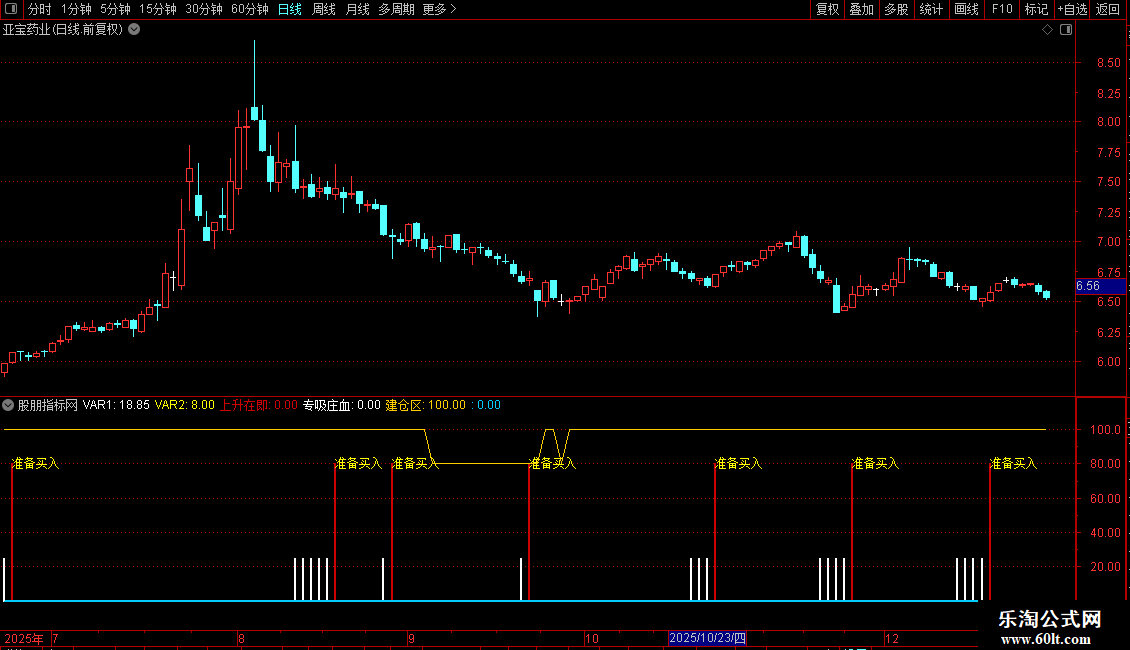Switch to 周线 weekly chart
This screenshot has width=1130, height=650.
point(324,9)
